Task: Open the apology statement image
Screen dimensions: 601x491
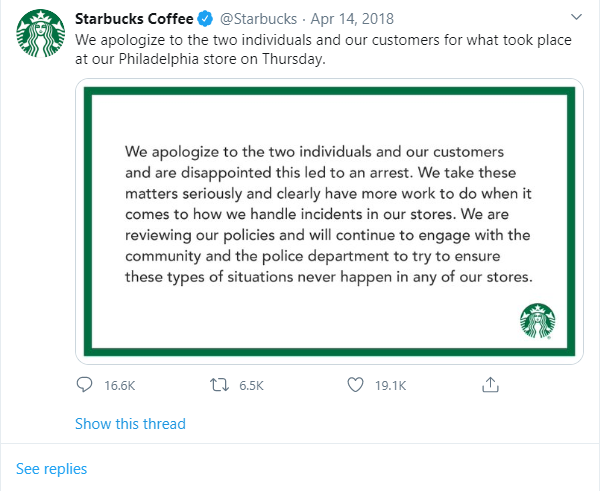Action: [x=329, y=221]
